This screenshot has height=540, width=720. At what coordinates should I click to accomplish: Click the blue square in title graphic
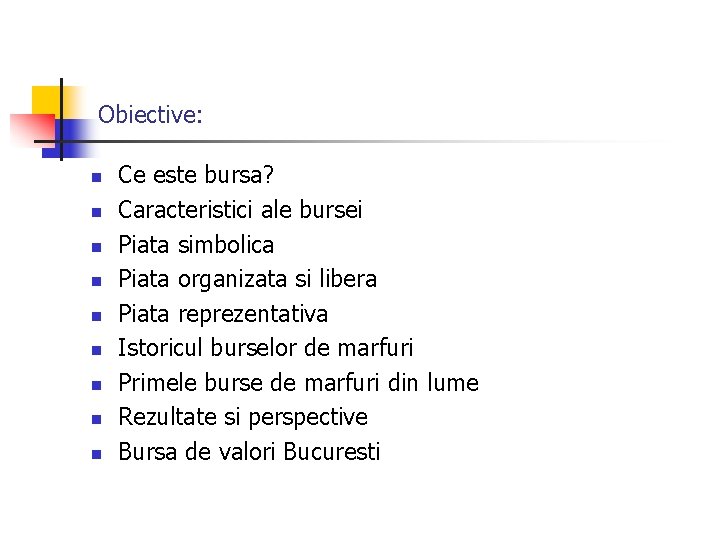coord(69,139)
